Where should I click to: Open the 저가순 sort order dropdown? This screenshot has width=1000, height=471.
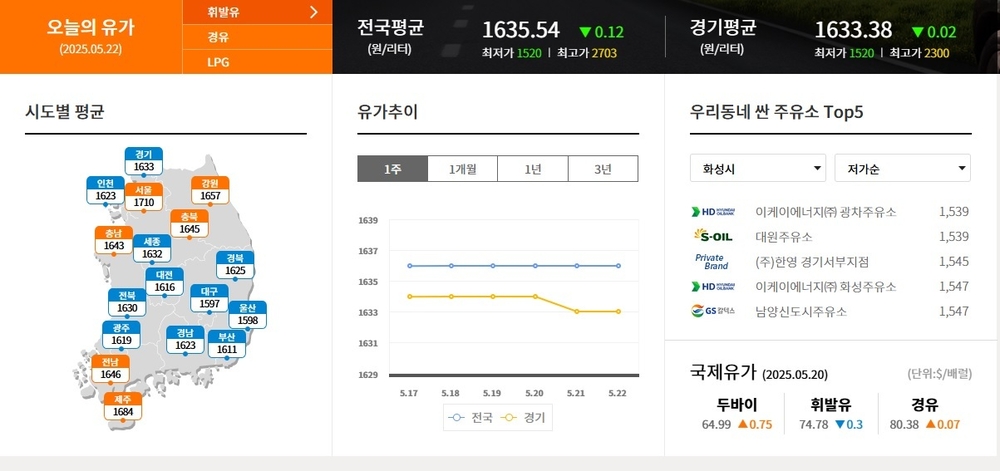pyautogui.click(x=902, y=168)
